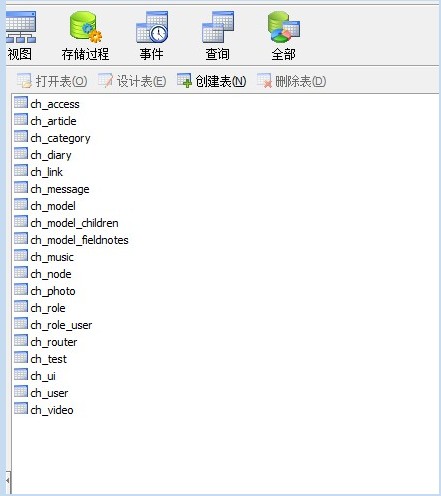Click the ch_music table icon

coord(21,256)
